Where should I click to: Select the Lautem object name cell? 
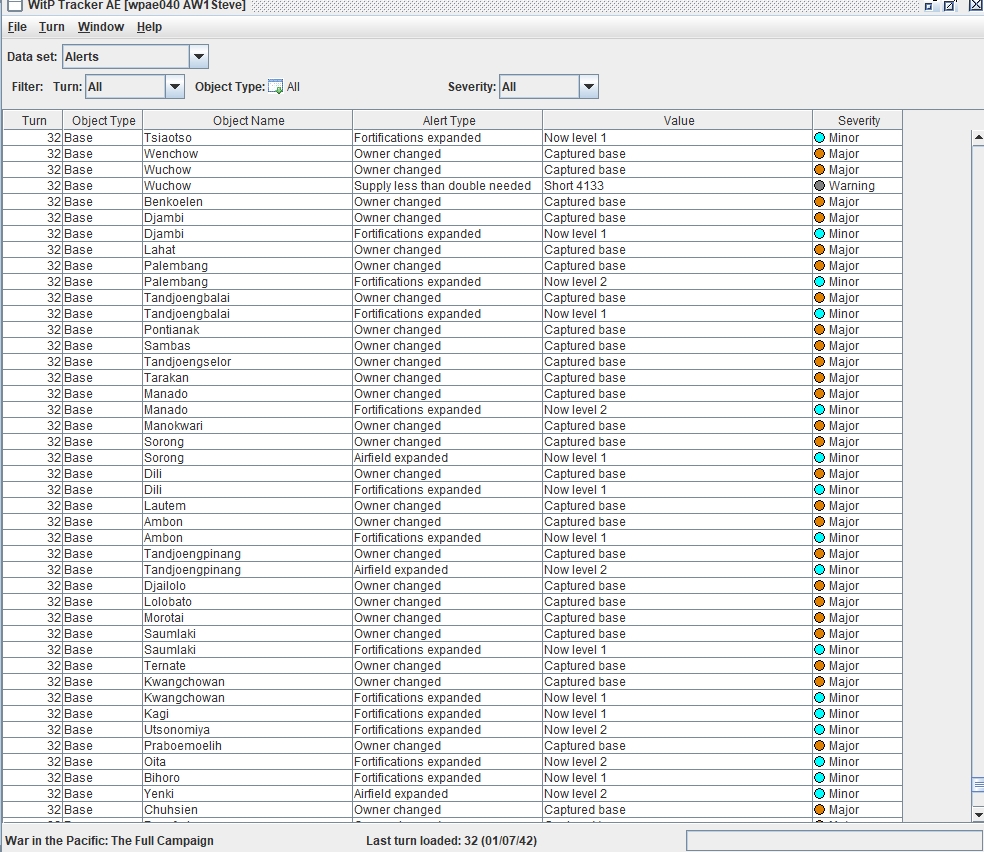tap(248, 506)
